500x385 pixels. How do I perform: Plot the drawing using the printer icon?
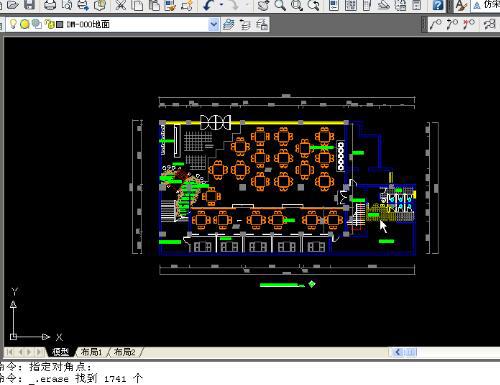coord(50,5)
